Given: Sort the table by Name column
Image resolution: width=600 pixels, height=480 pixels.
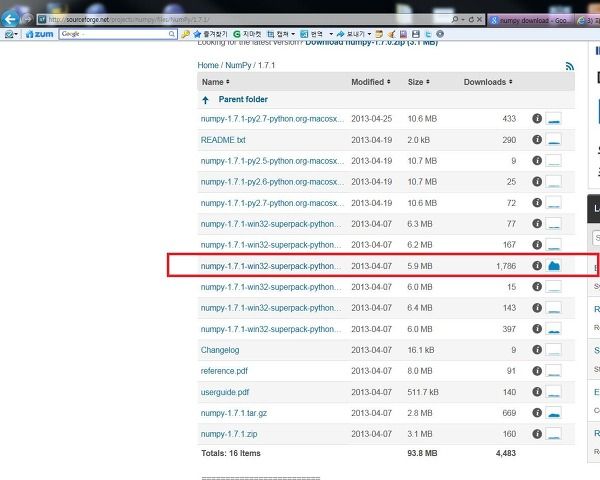Looking at the screenshot, I should (x=216, y=82).
